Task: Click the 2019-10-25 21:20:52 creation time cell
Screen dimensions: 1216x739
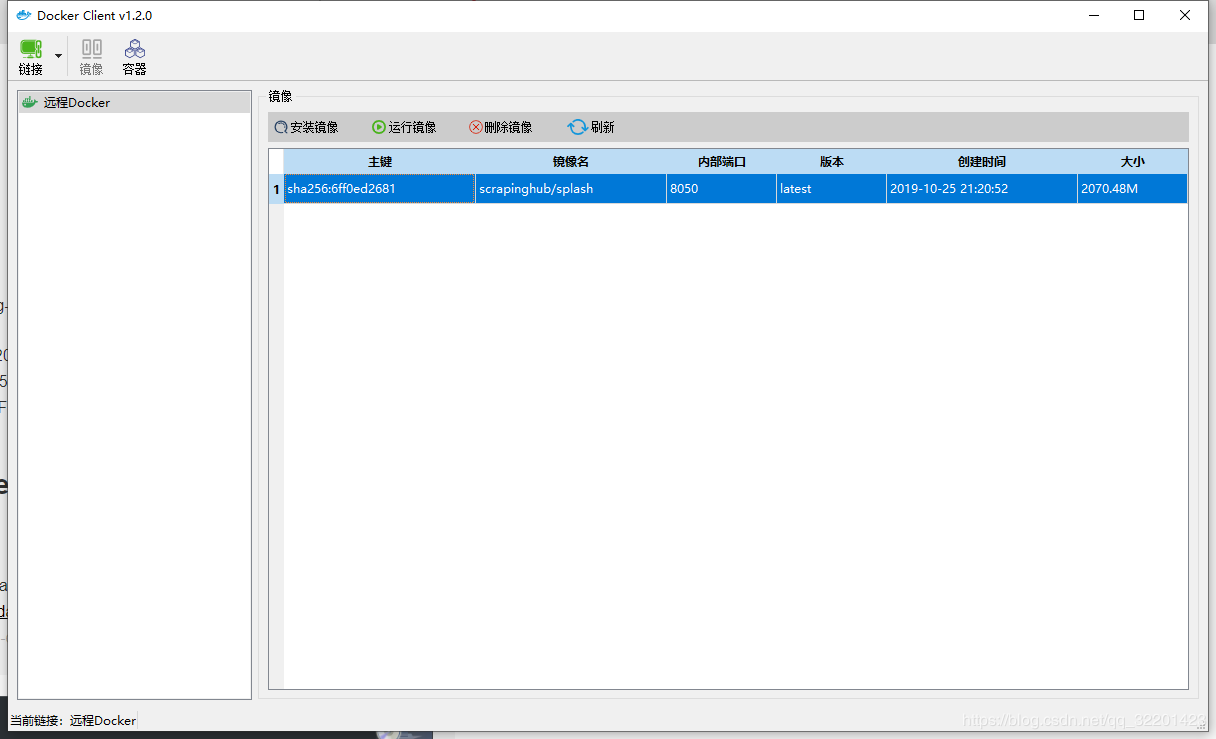Action: coord(982,188)
